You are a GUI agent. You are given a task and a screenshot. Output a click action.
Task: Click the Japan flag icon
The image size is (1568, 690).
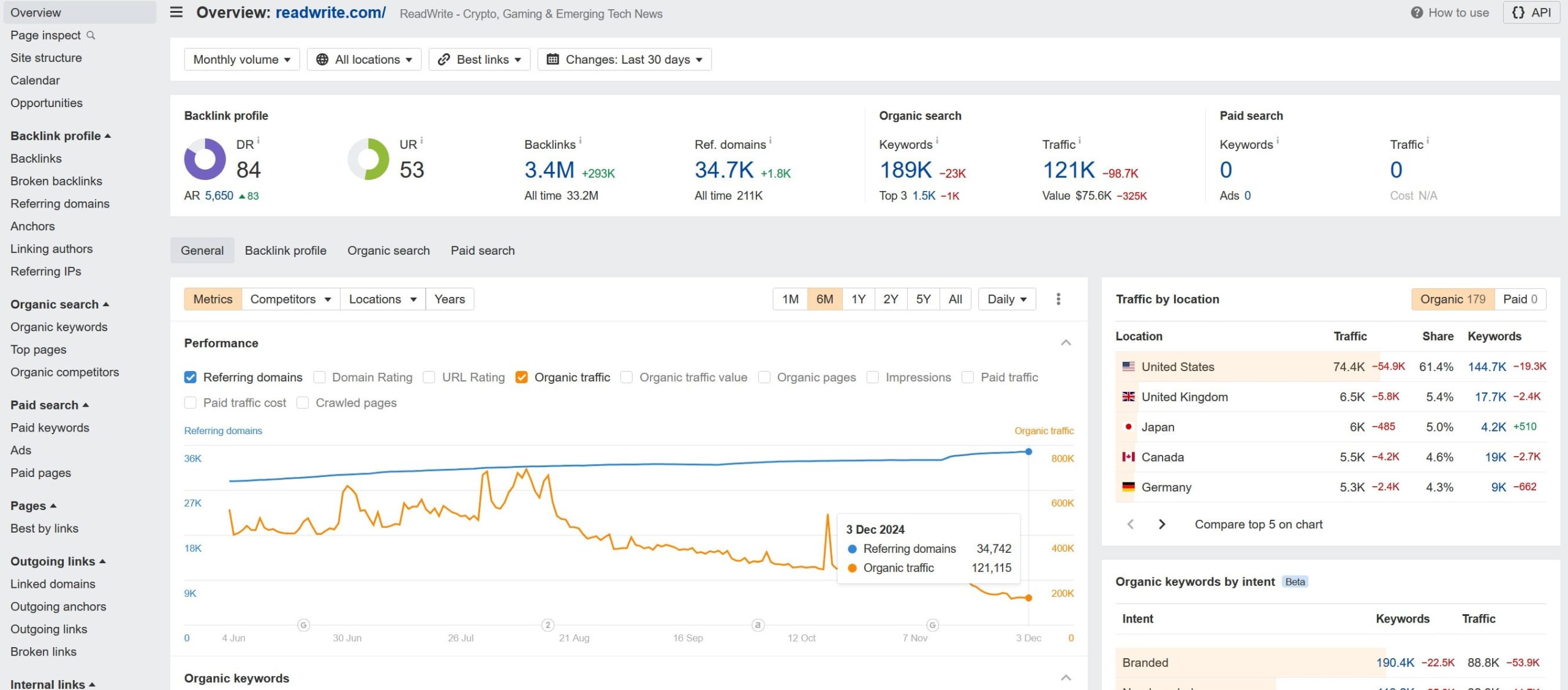tap(1128, 427)
